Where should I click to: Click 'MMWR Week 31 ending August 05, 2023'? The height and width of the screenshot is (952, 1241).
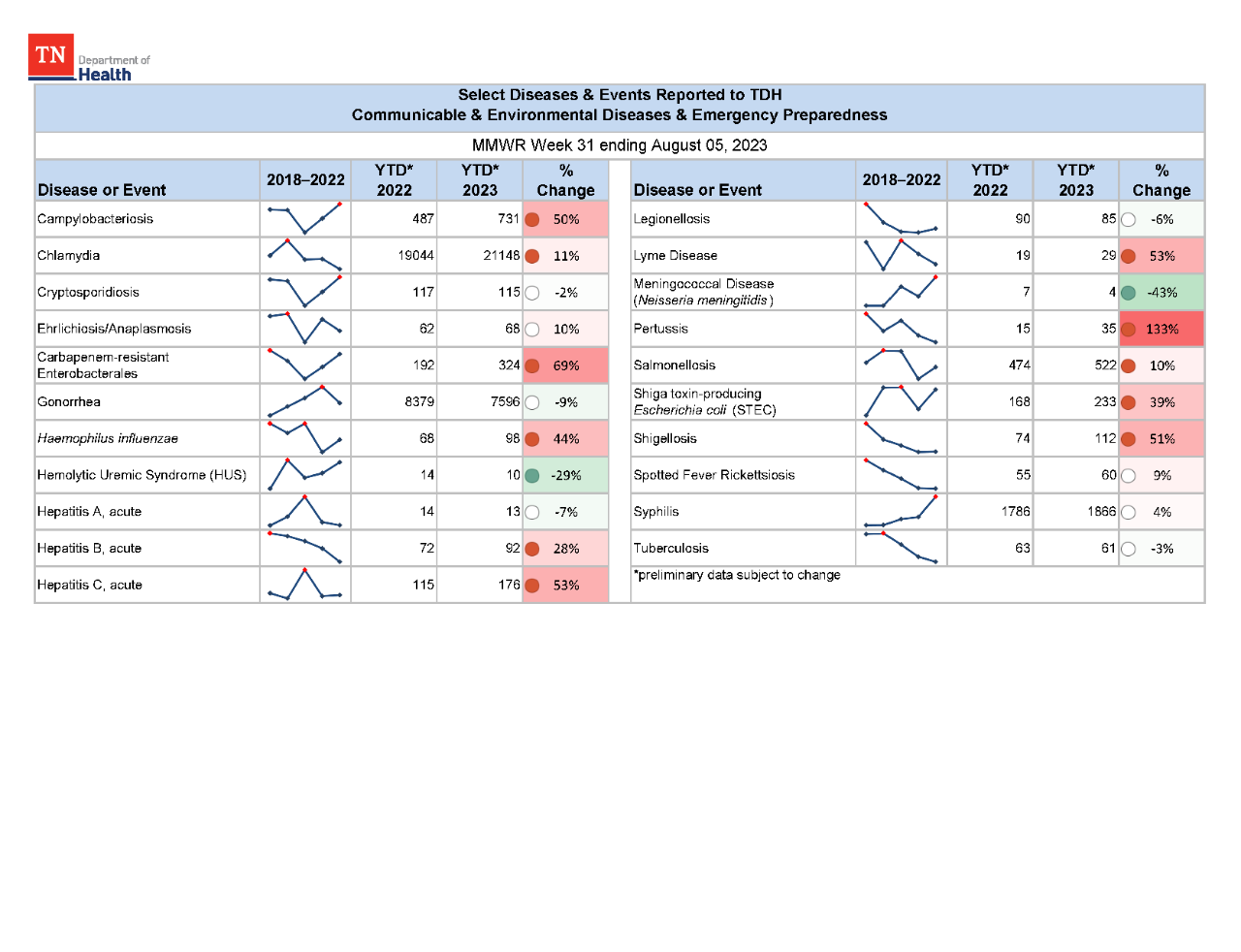pyautogui.click(x=620, y=145)
